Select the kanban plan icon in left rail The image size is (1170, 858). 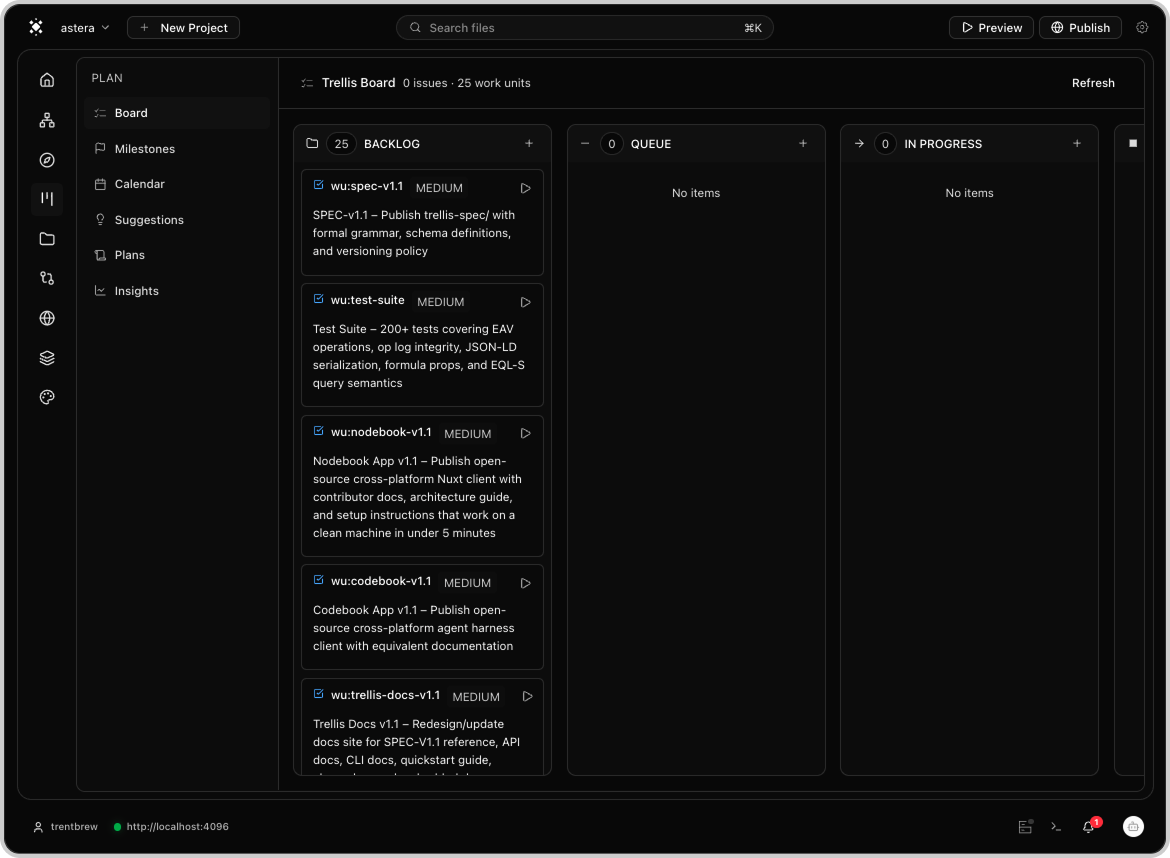pyautogui.click(x=47, y=199)
